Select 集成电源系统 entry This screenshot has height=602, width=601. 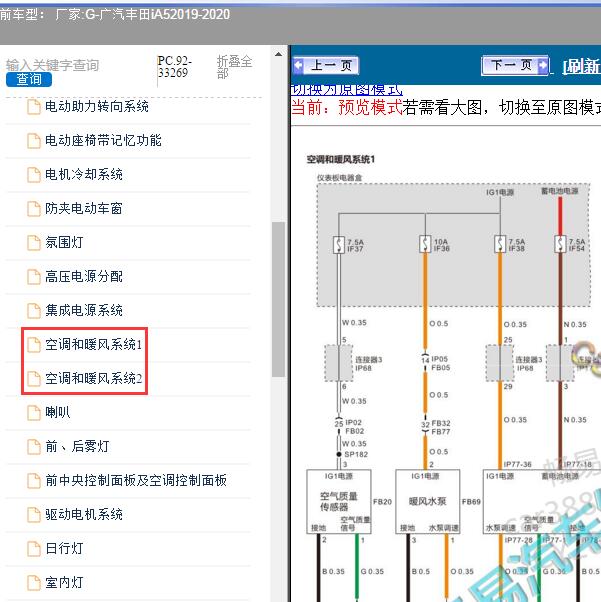pyautogui.click(x=84, y=310)
